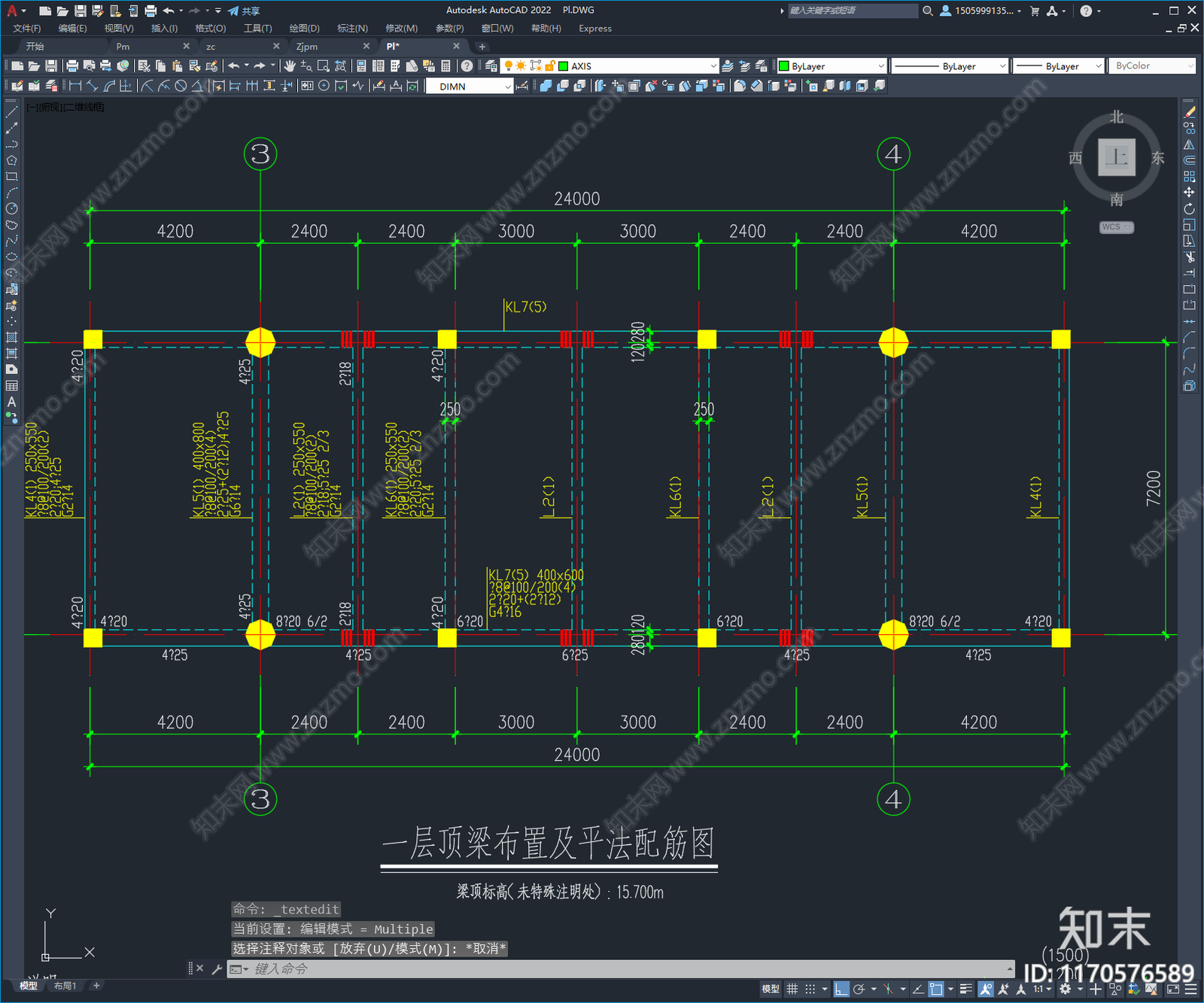1204x1003 pixels.
Task: Close the Pm drawing tab
Action: click(x=187, y=47)
